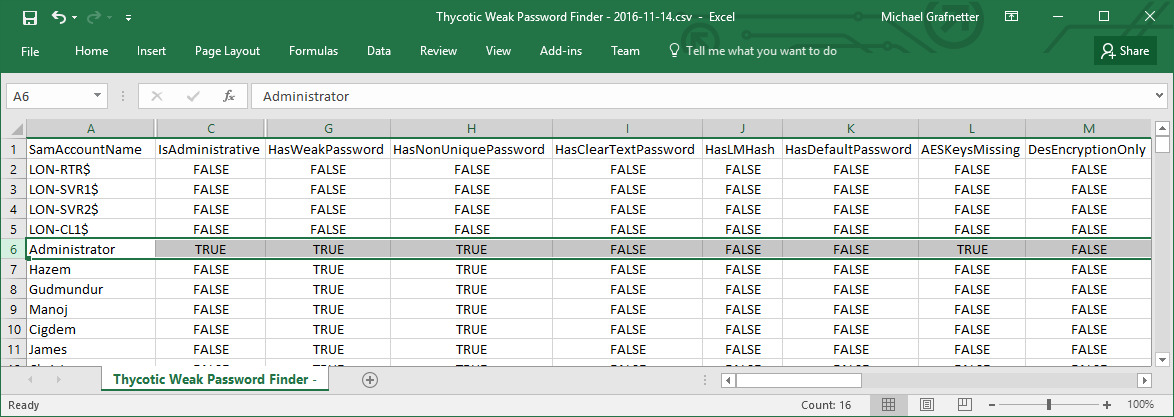Image resolution: width=1174 pixels, height=417 pixels.
Task: Click the HasClearTextPassword header cell
Action: tap(627, 150)
